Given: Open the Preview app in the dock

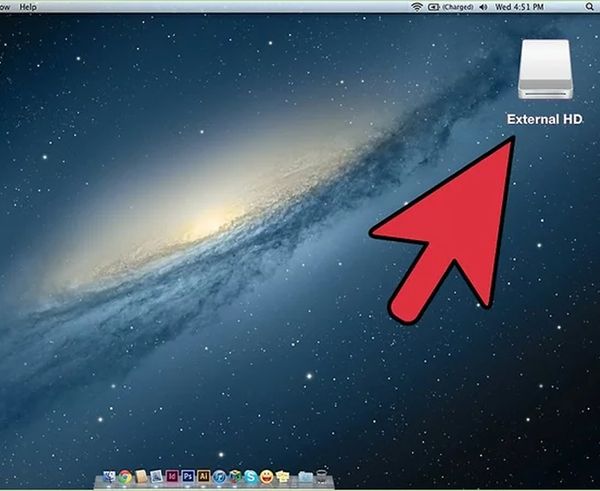Looking at the screenshot, I should (155, 476).
